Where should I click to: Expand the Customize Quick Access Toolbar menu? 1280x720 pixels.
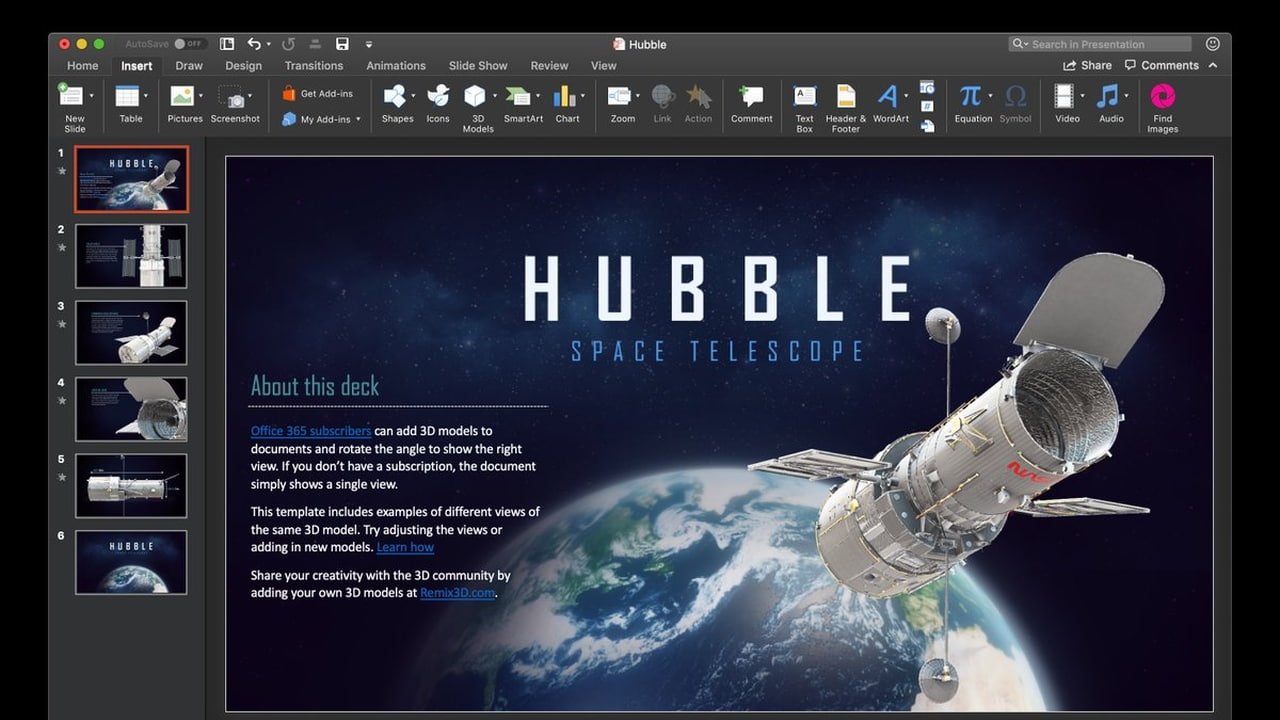point(369,44)
